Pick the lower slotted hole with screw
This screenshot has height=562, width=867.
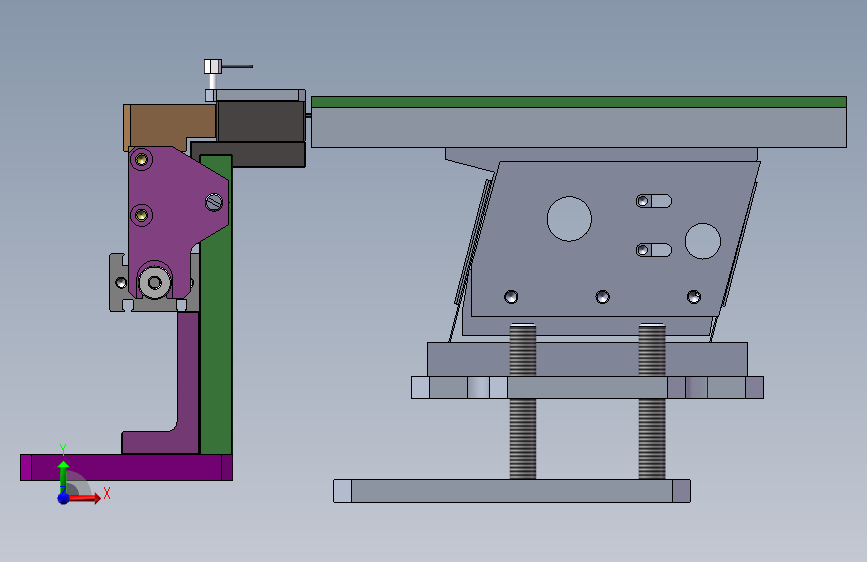coord(654,250)
